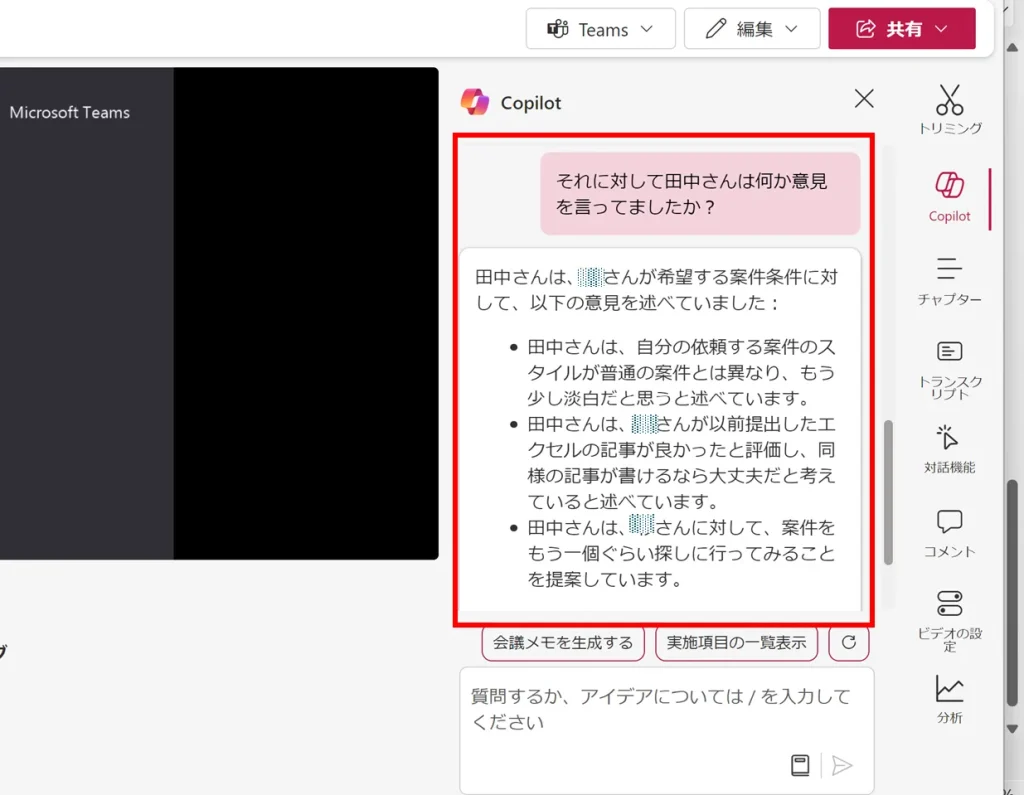Focus the Copilot question input field
Screen dimensions: 1024x795
pos(660,708)
